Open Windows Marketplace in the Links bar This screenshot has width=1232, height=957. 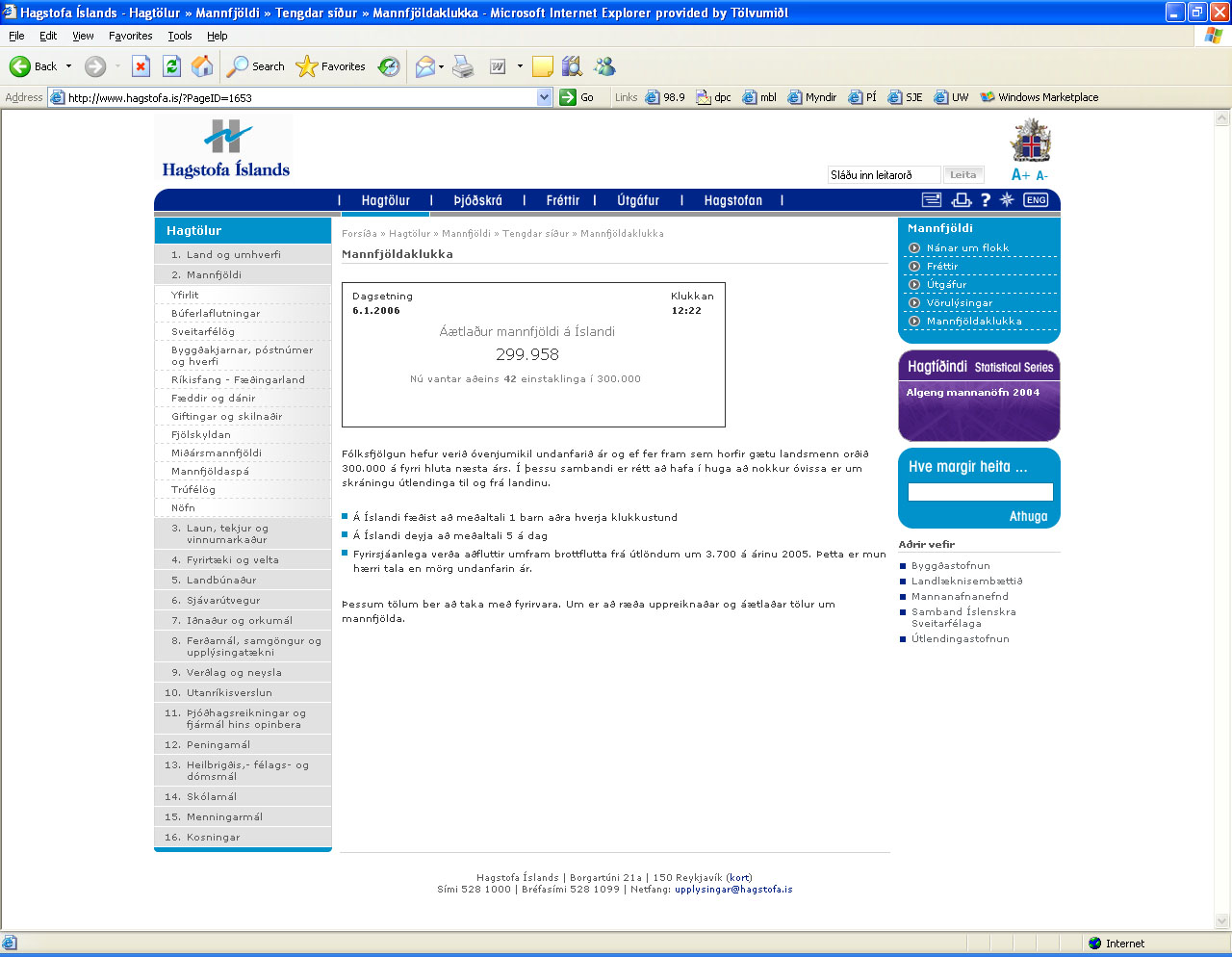(1039, 97)
